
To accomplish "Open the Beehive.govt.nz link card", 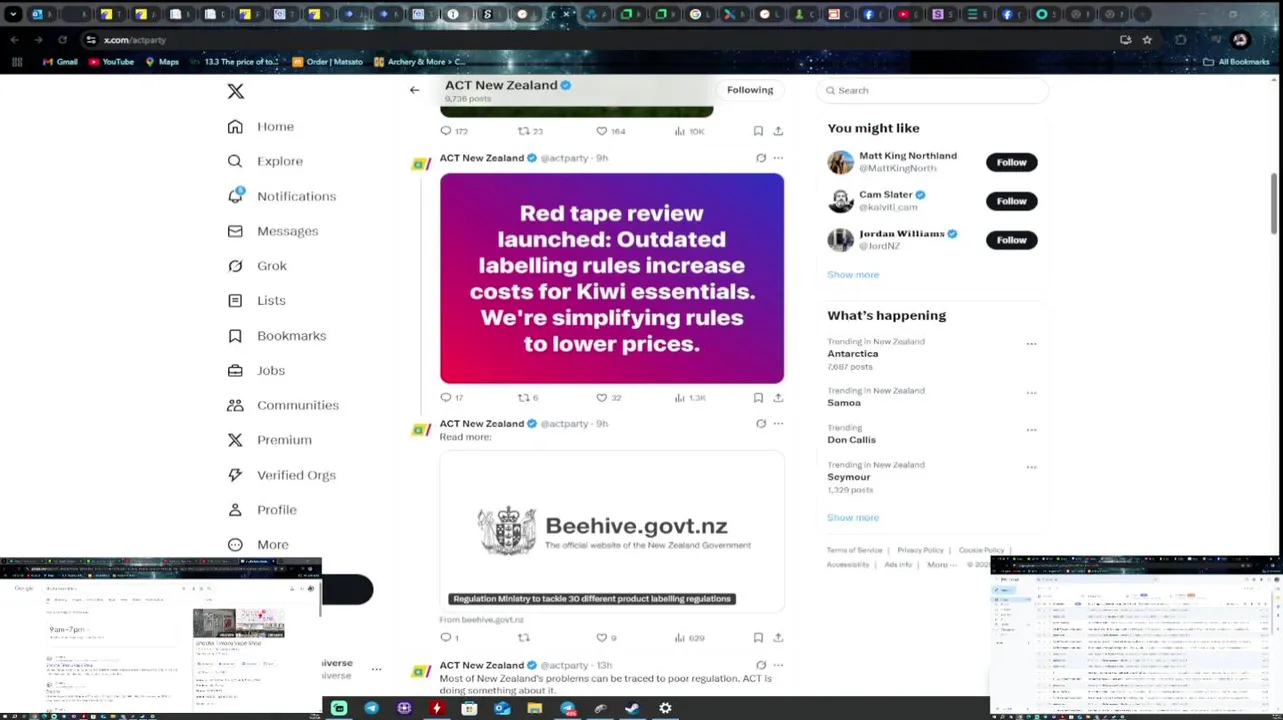I will tap(612, 531).
